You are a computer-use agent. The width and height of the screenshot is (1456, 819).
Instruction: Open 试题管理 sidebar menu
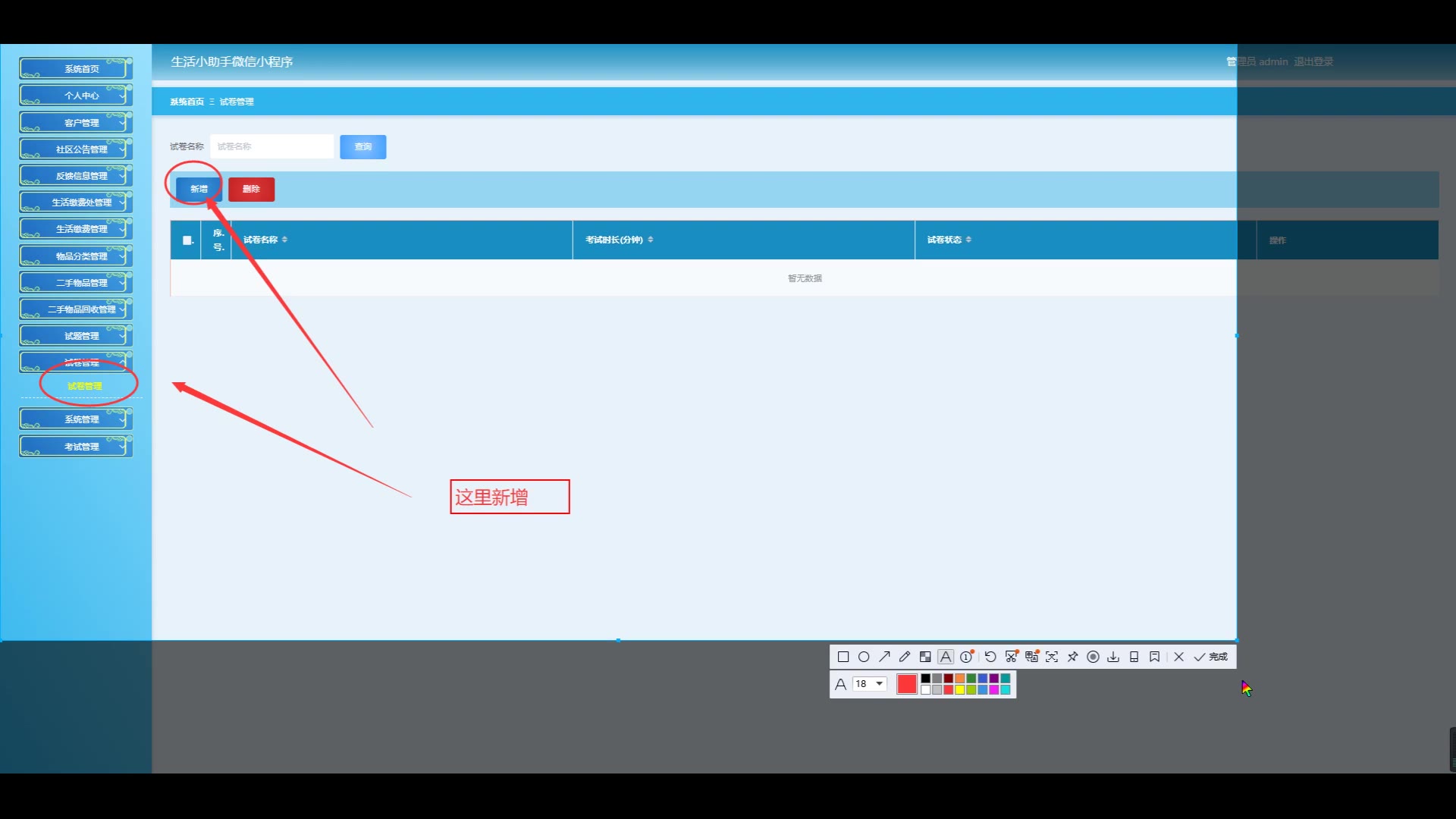click(76, 336)
